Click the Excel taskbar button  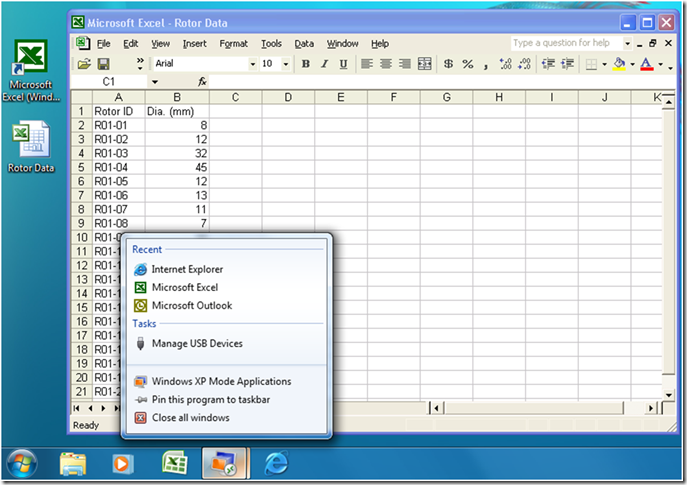(x=174, y=464)
